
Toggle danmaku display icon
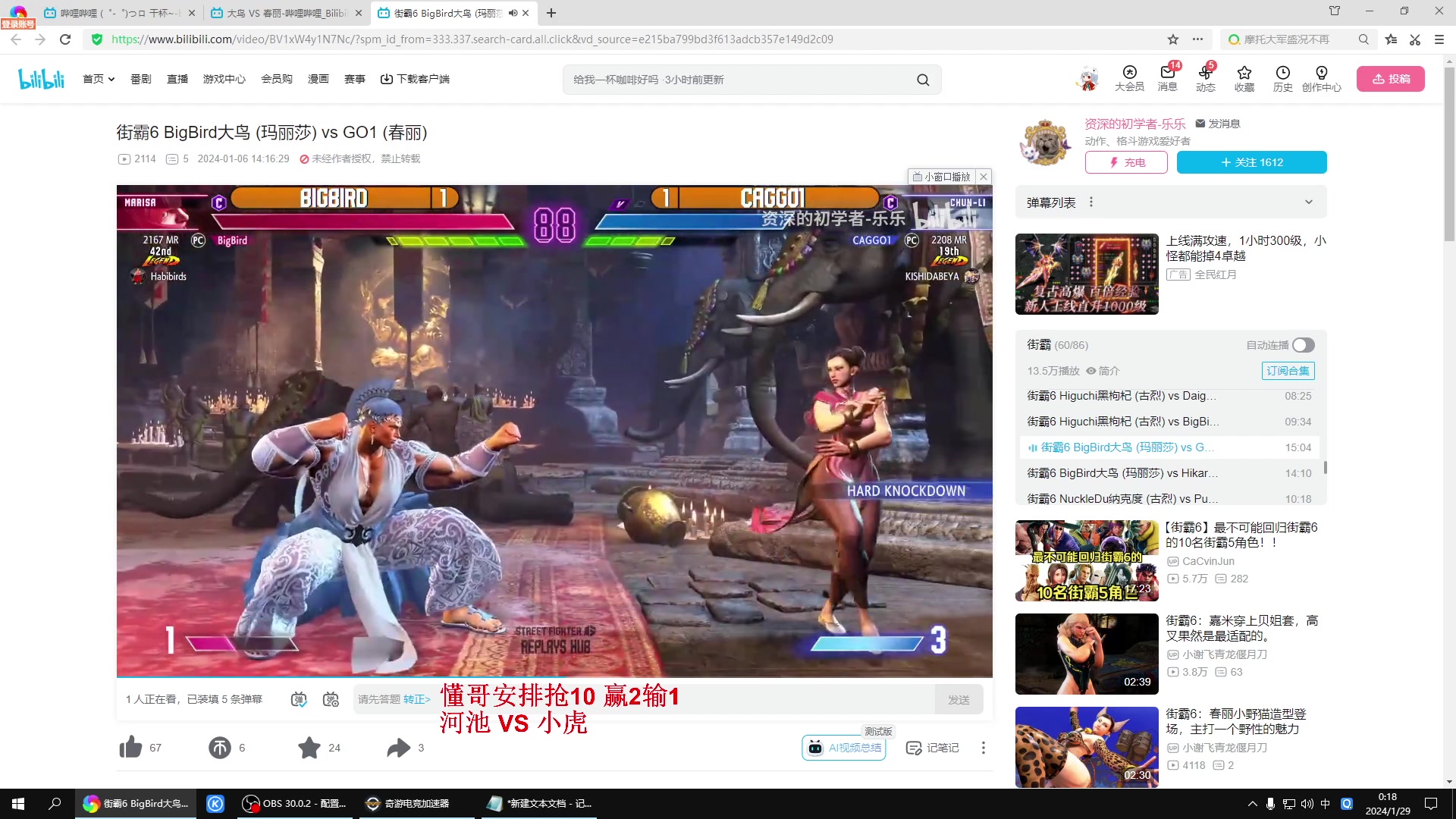(299, 699)
